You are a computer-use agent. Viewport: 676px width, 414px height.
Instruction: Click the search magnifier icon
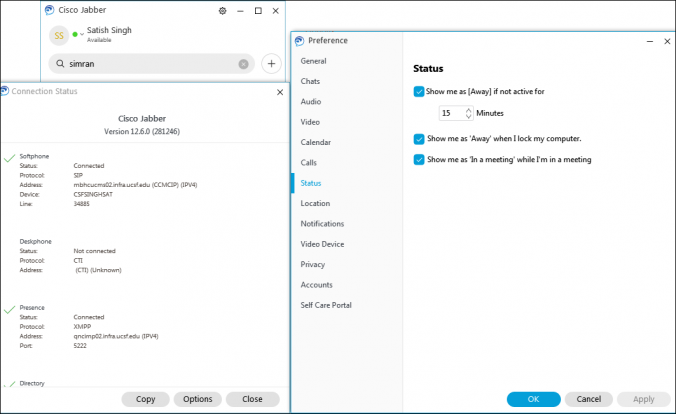60,64
